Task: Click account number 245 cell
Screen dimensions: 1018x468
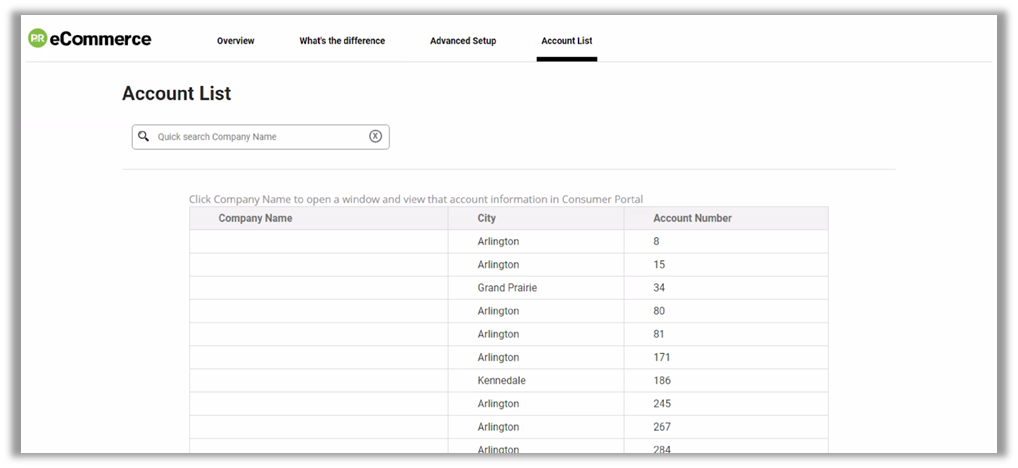Action: [662, 404]
